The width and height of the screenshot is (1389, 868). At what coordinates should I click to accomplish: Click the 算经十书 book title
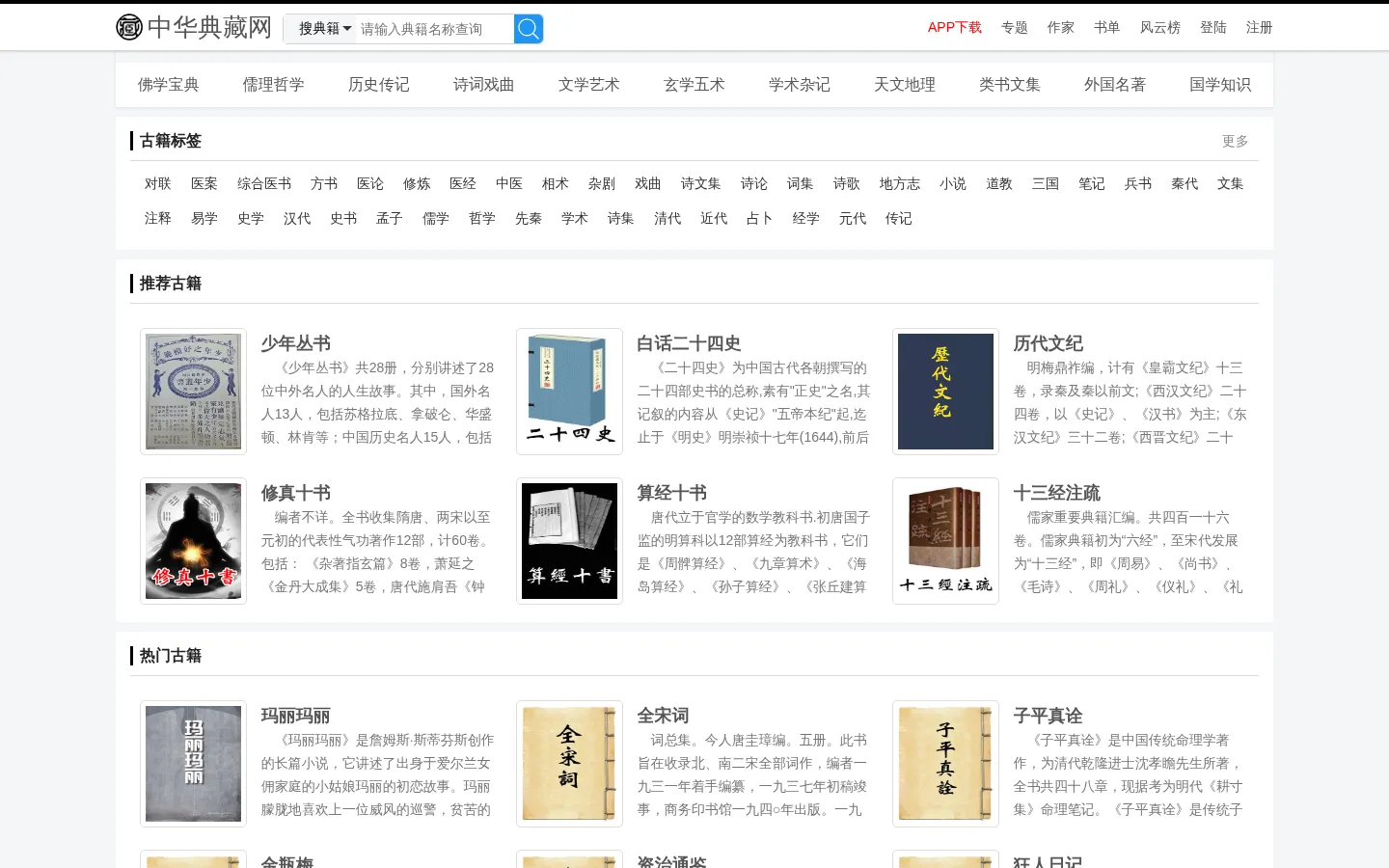coord(671,494)
